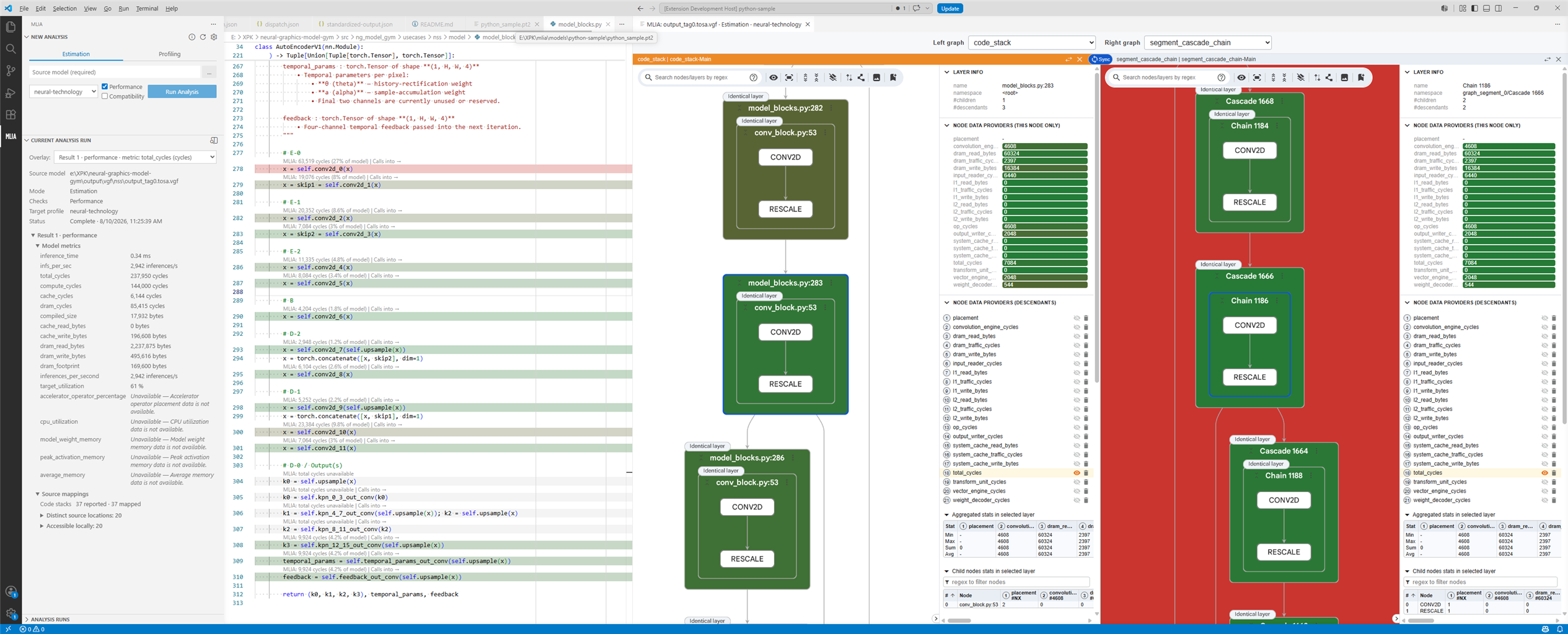Image resolution: width=1568 pixels, height=634 pixels.
Task: Click the Source model input field
Action: point(115,73)
